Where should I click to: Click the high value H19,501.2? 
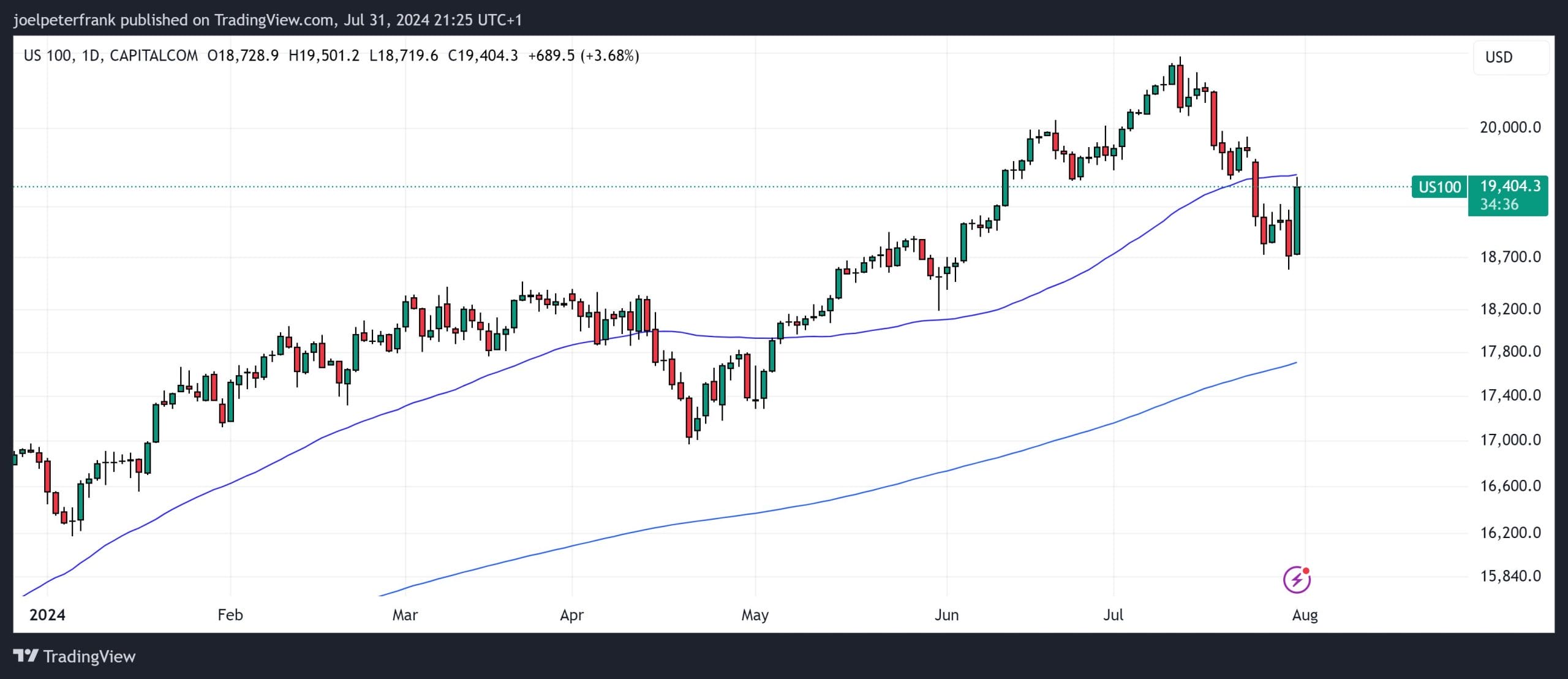pos(323,56)
